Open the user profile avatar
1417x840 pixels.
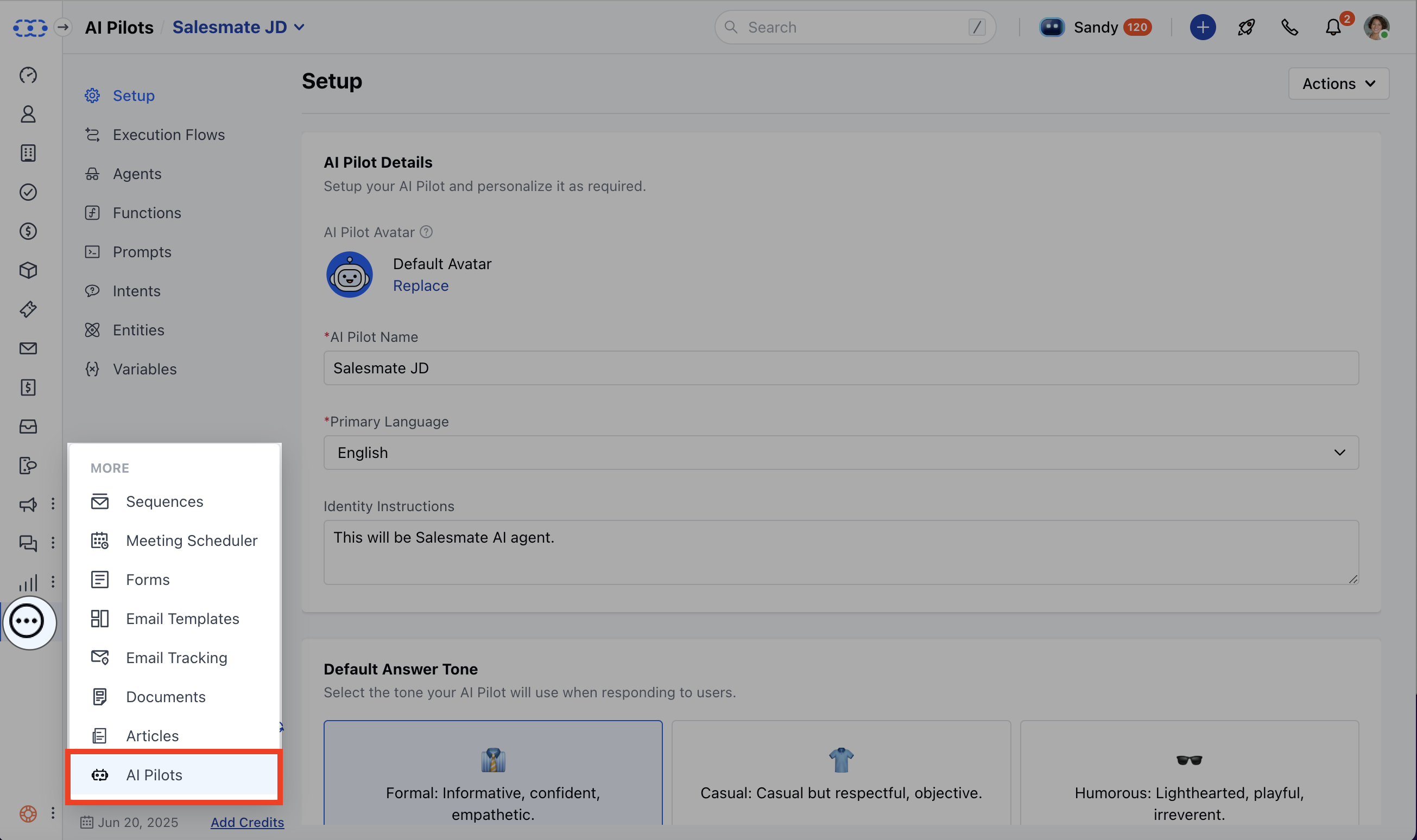[x=1376, y=27]
